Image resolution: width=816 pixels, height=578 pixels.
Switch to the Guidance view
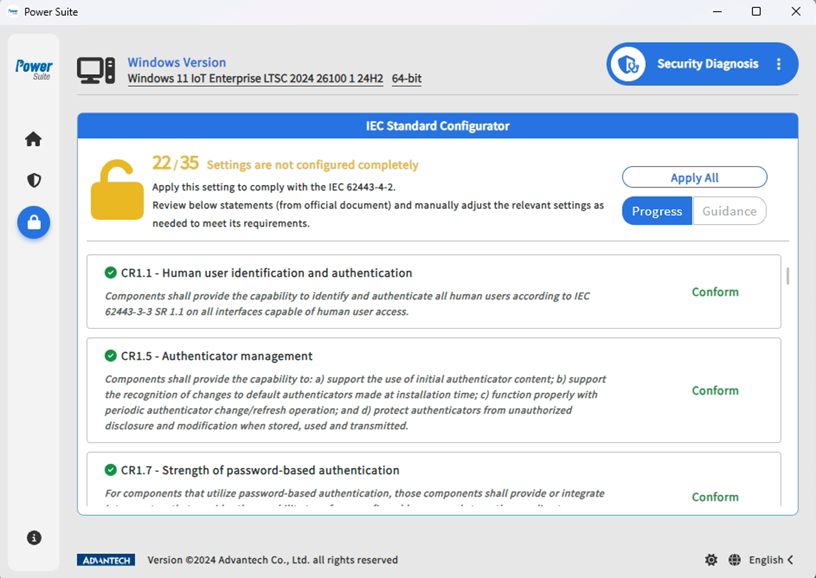coord(729,211)
